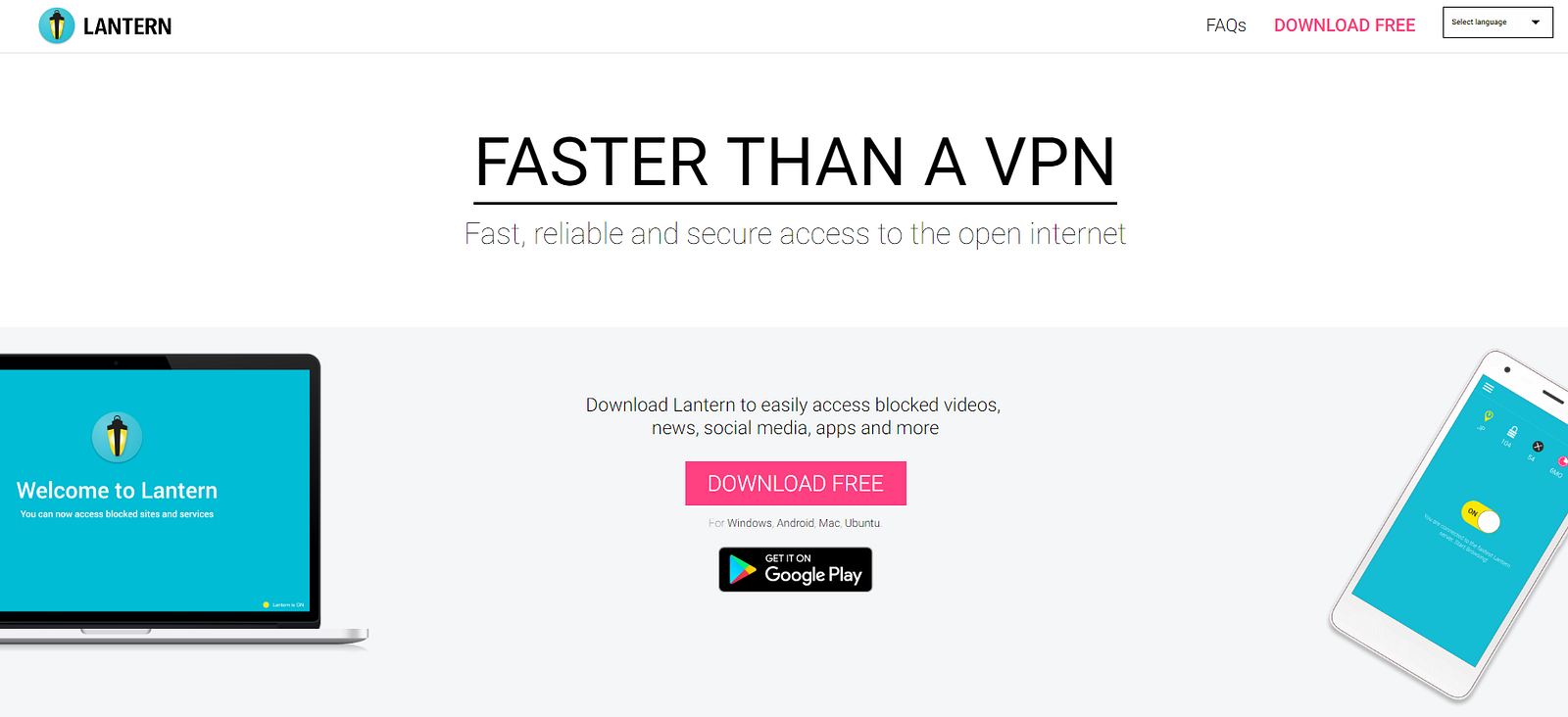This screenshot has height=717, width=1568.
Task: Open the Get it on Google Play badge
Action: tap(796, 569)
